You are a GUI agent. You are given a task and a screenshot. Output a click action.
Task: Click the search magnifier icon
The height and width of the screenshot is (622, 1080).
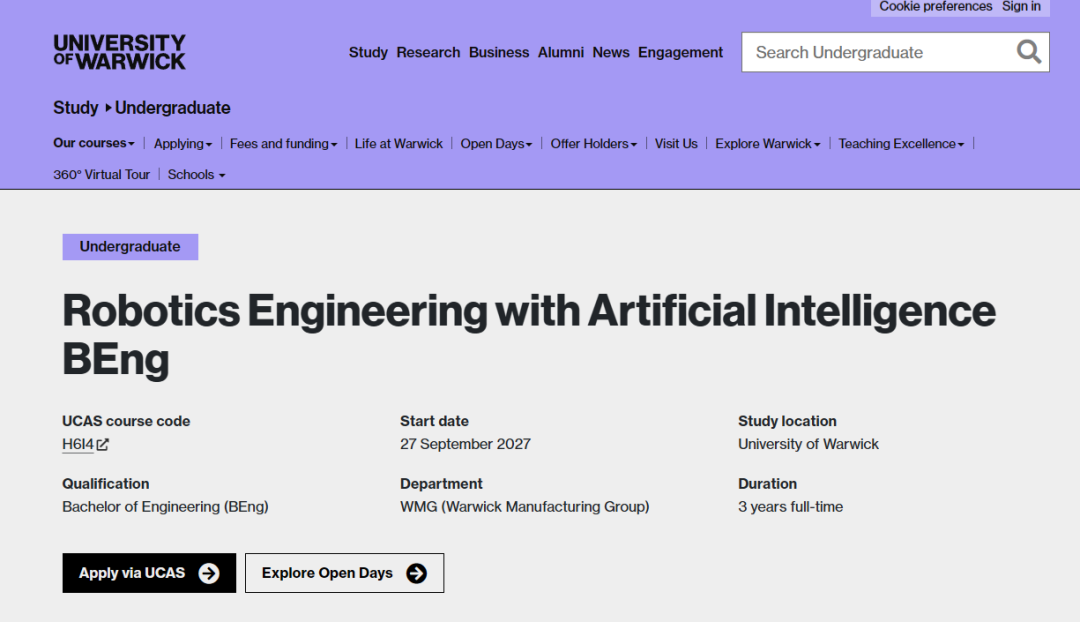pos(1028,52)
